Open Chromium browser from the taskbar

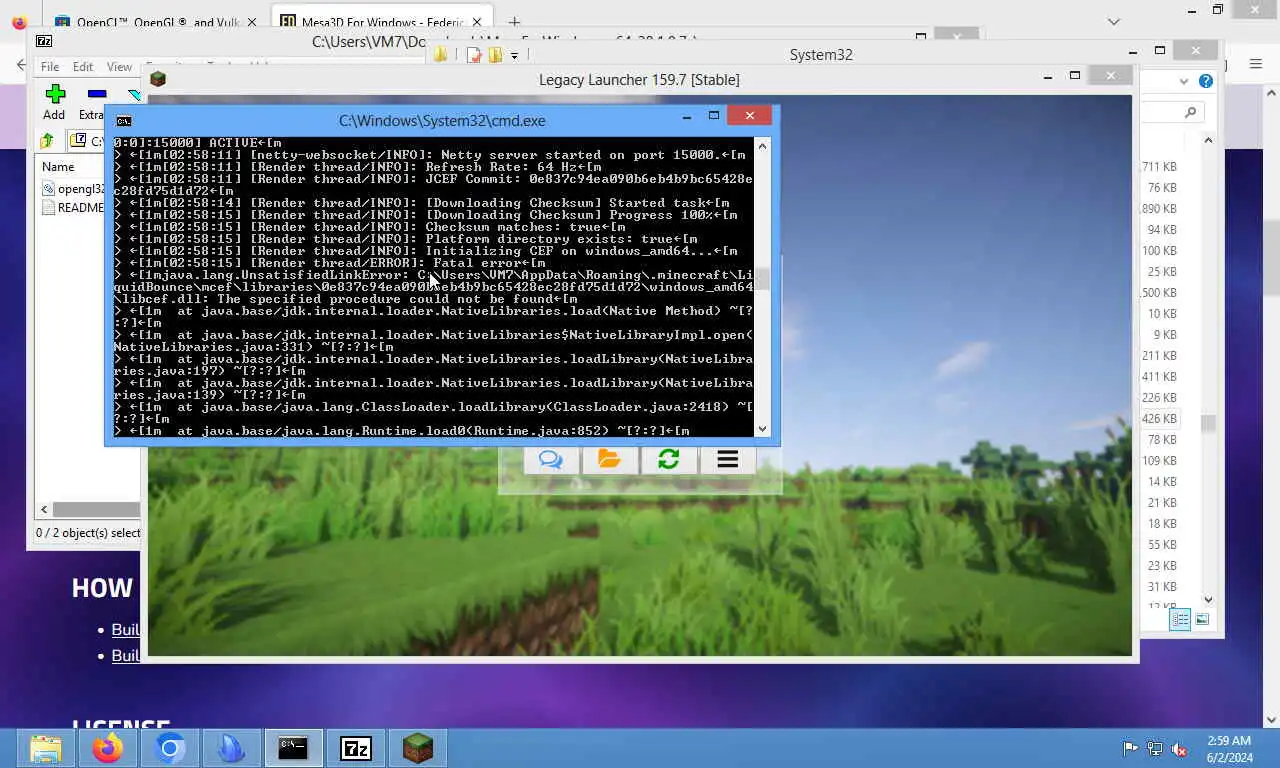point(170,748)
